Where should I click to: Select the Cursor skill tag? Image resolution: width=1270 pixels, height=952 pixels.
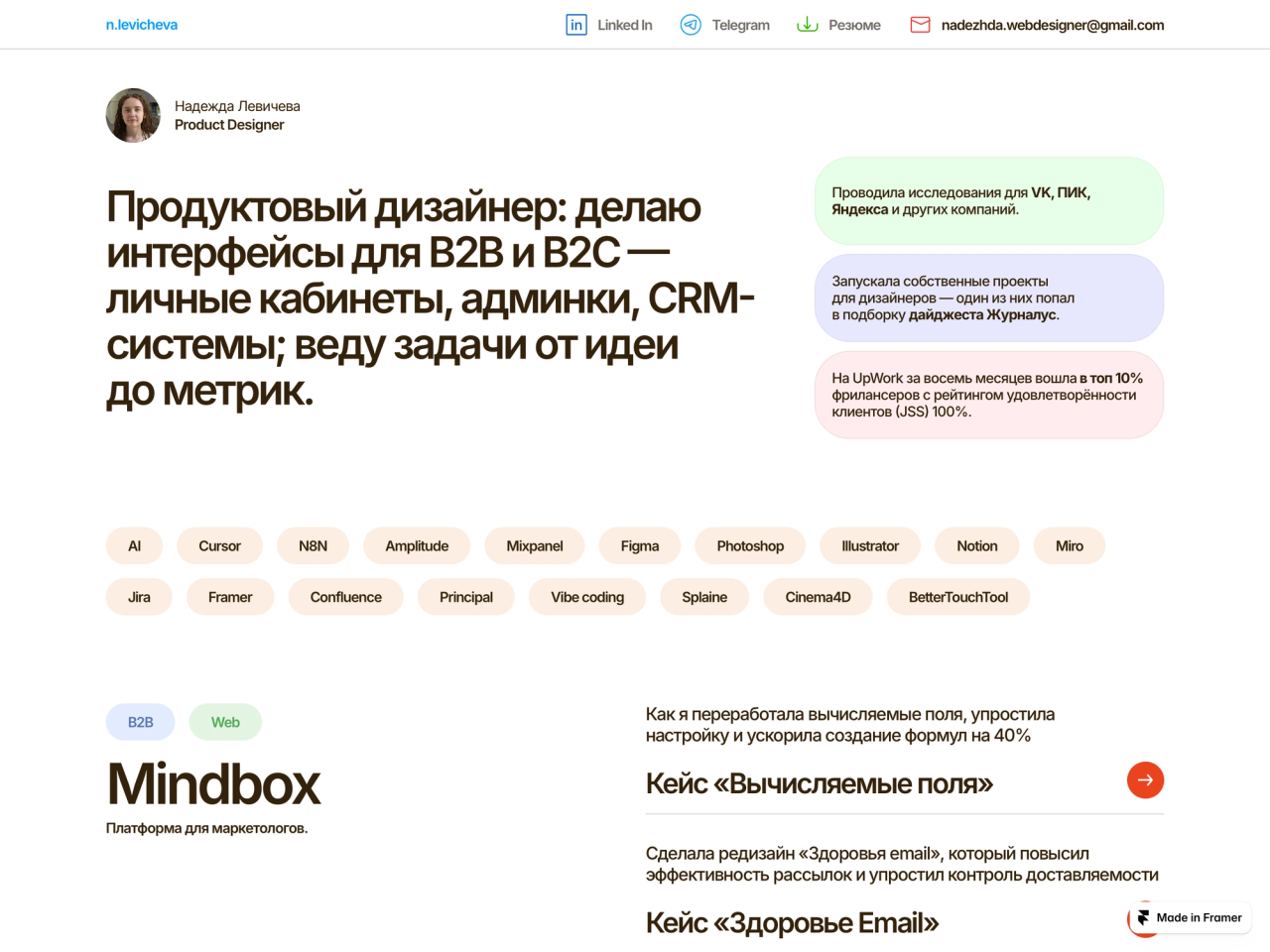[x=220, y=546]
